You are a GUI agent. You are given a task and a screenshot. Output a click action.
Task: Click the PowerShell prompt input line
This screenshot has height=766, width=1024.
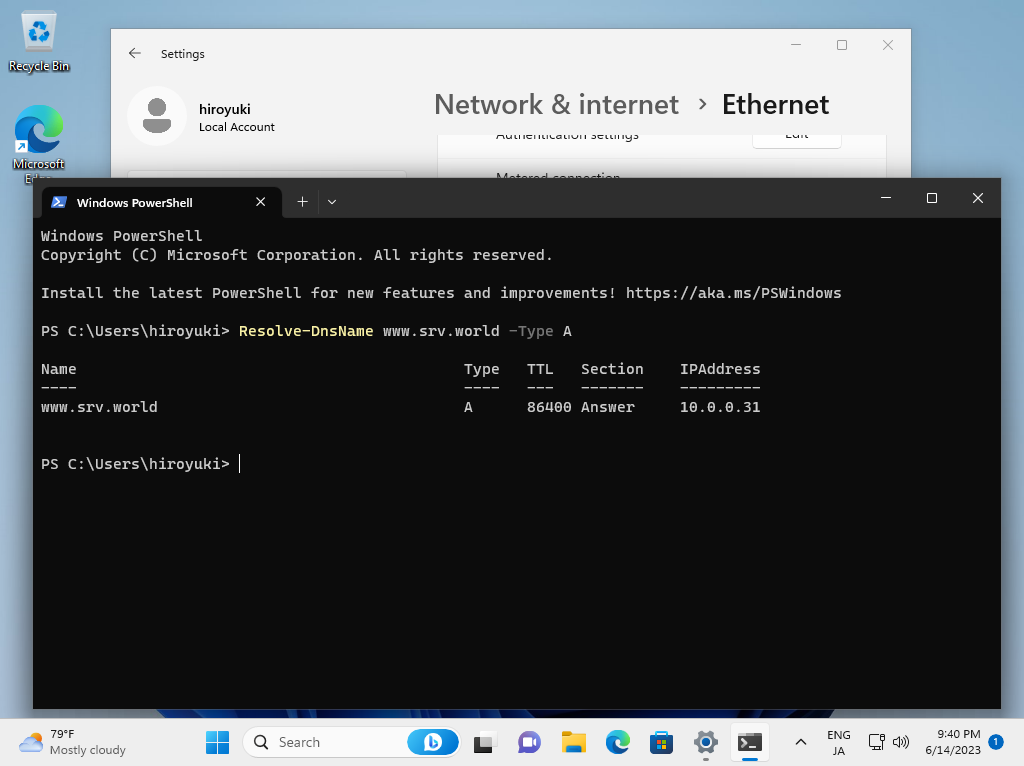[x=140, y=464]
